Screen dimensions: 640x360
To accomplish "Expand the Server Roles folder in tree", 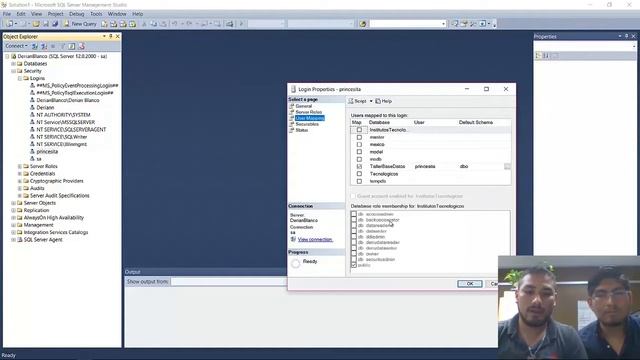I will [x=20, y=167].
